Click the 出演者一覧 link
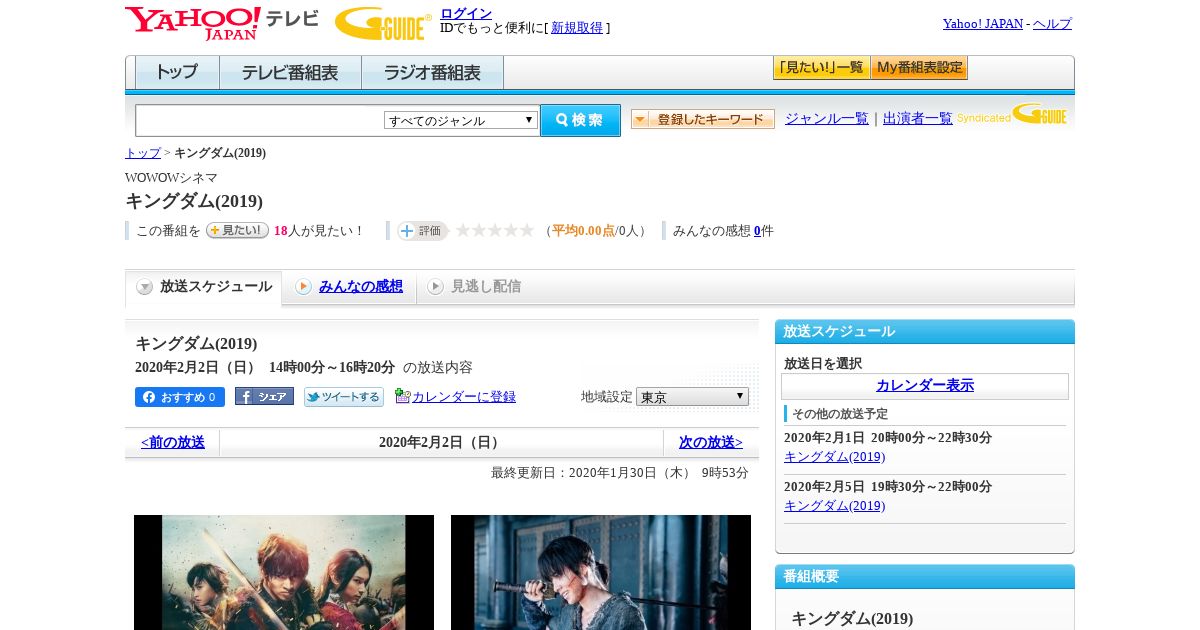The width and height of the screenshot is (1200, 630). [x=918, y=118]
